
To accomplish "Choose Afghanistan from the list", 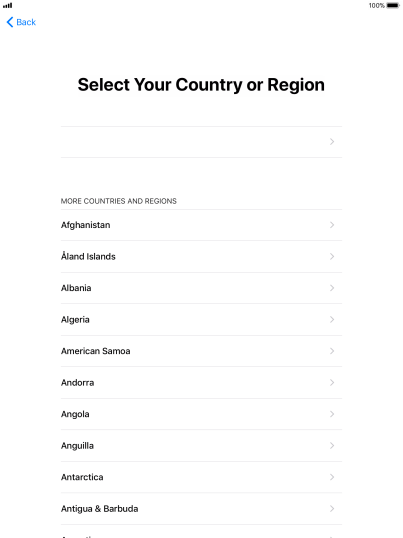I will [201, 225].
